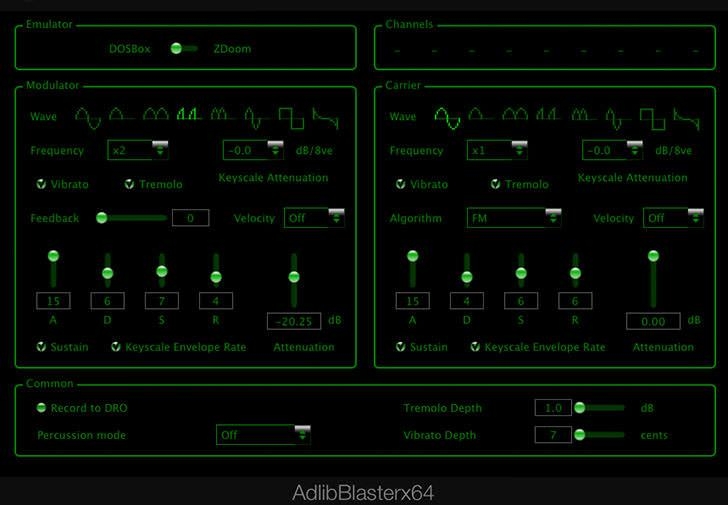Pick the Modulator absolute-sine waveform
The height and width of the screenshot is (505, 728).
point(156,116)
